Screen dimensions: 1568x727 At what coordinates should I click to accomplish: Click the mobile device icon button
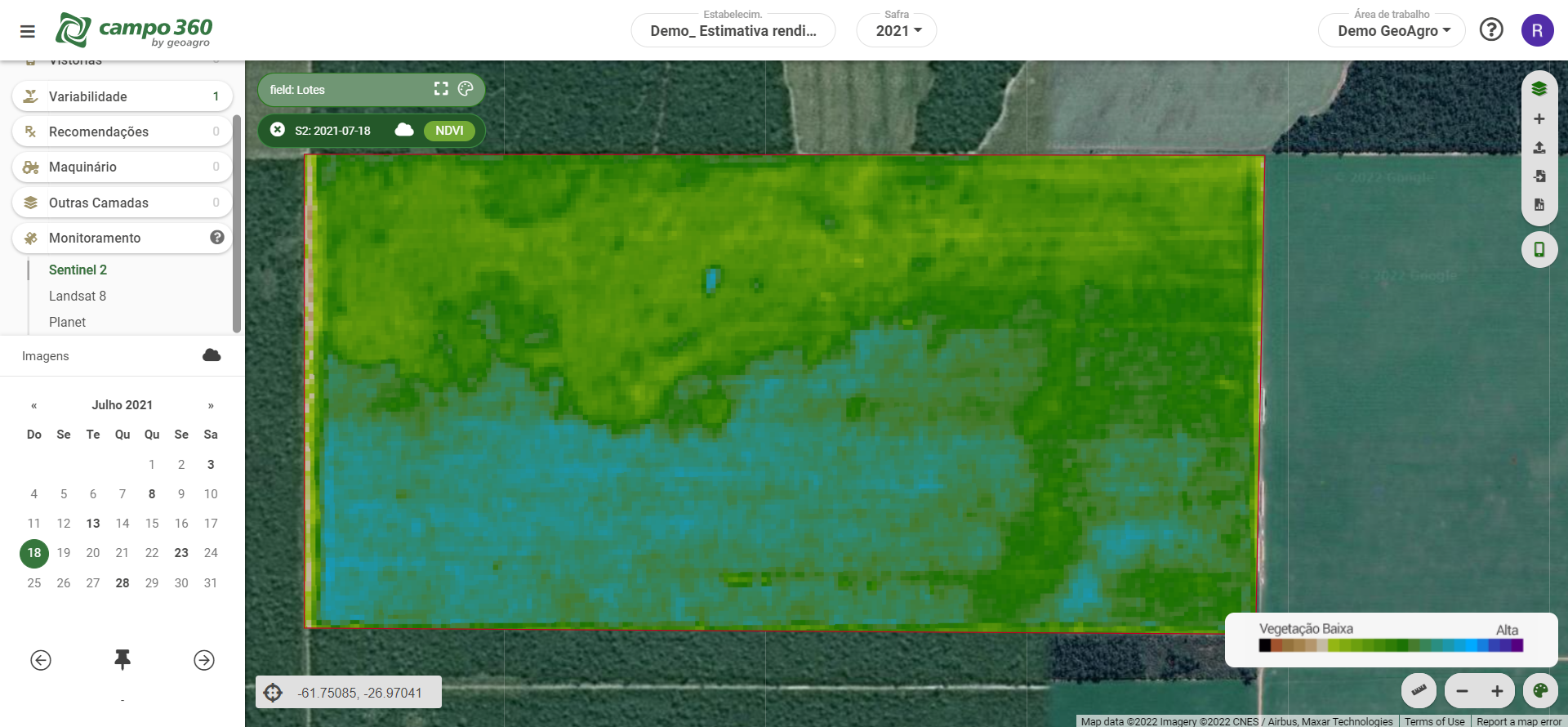point(1539,249)
